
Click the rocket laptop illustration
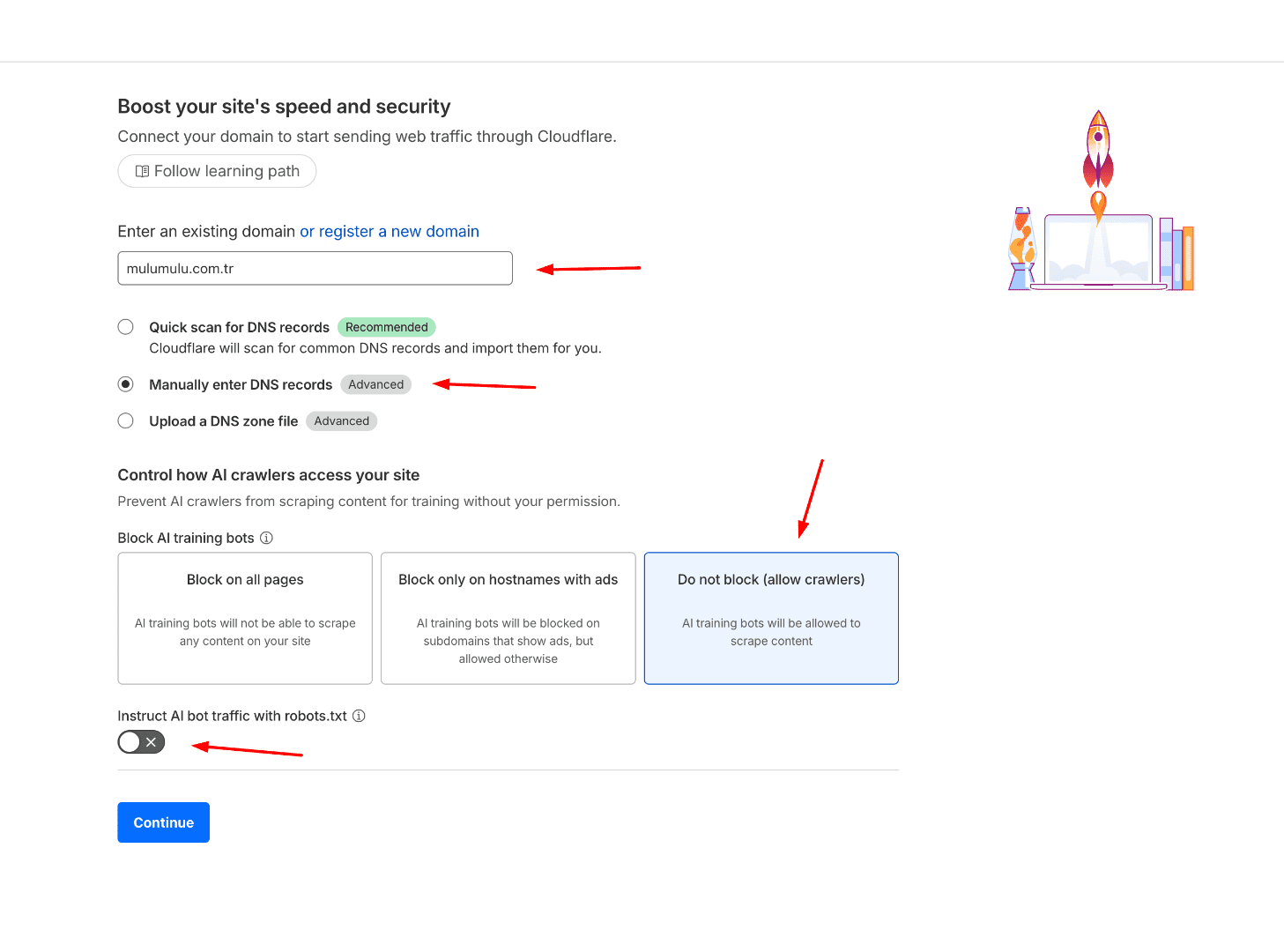(1100, 205)
